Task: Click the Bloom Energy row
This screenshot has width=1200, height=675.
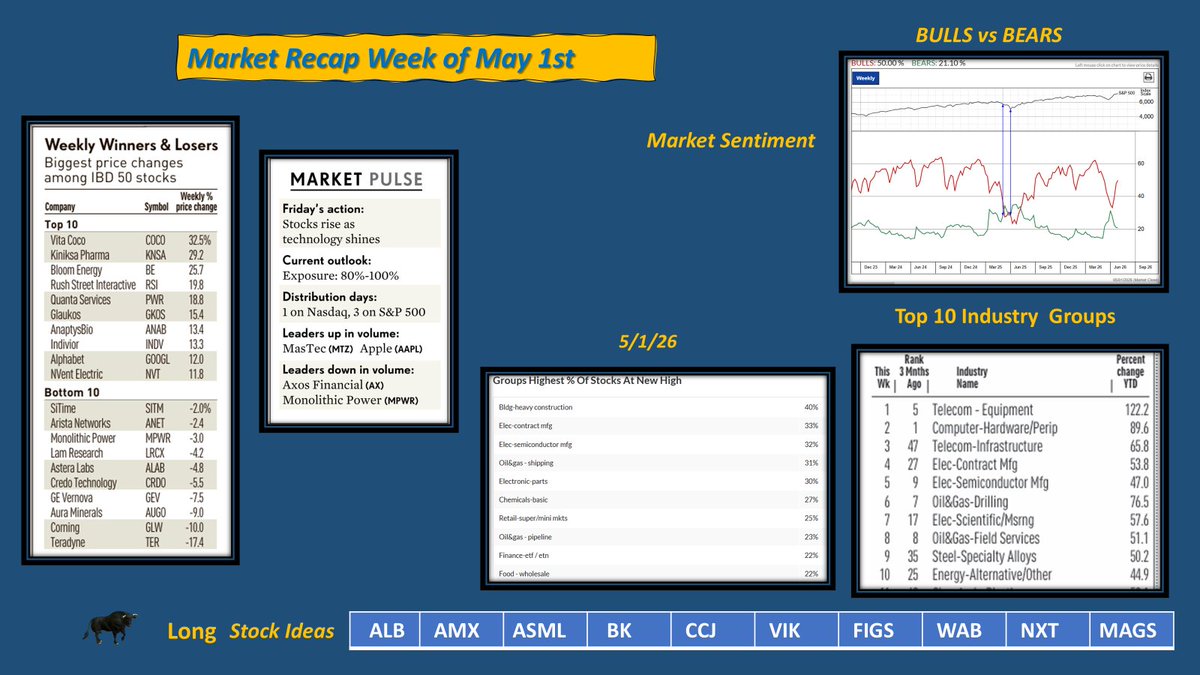Action: point(129,270)
